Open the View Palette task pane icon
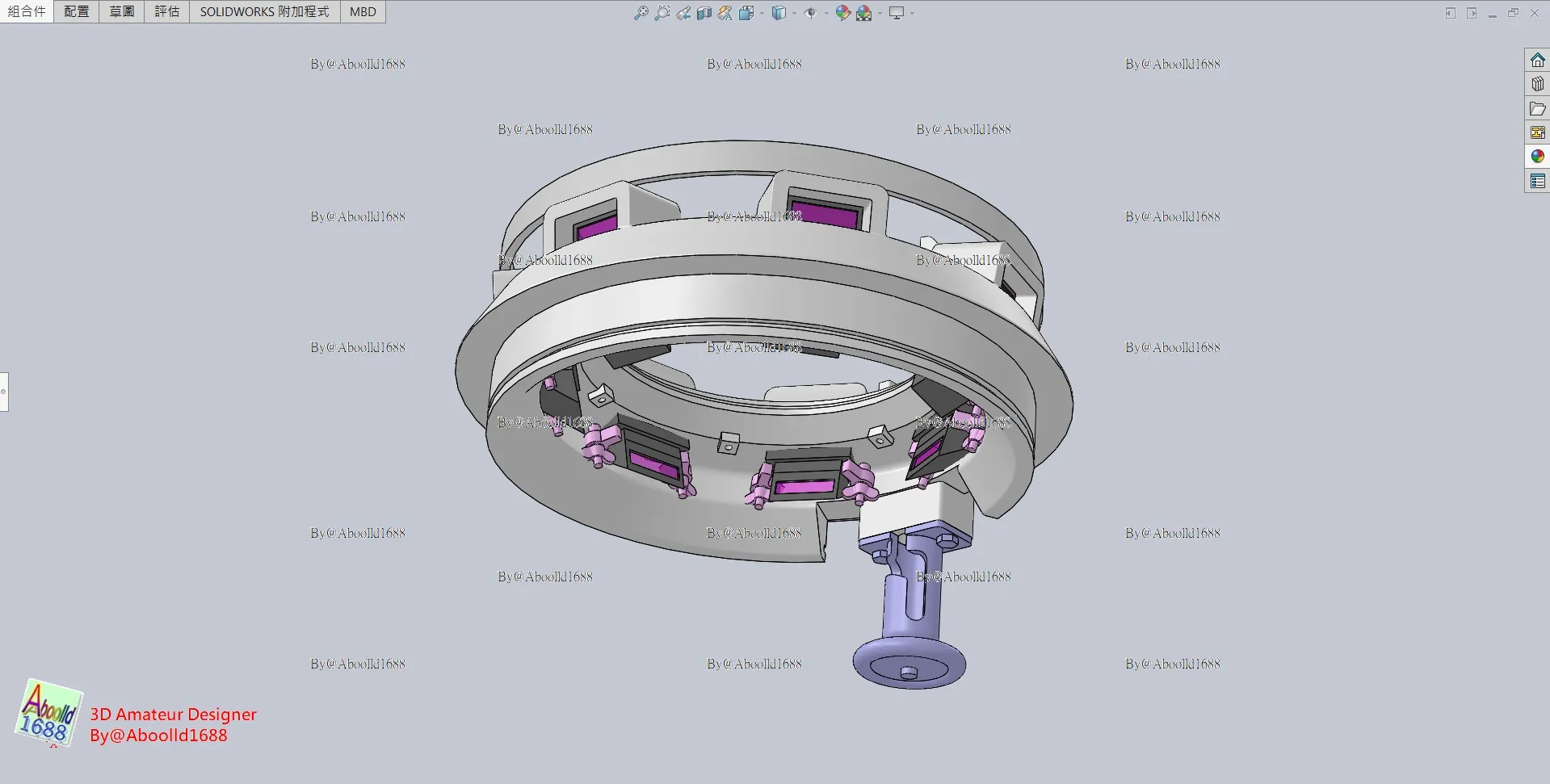 pos(1537,132)
